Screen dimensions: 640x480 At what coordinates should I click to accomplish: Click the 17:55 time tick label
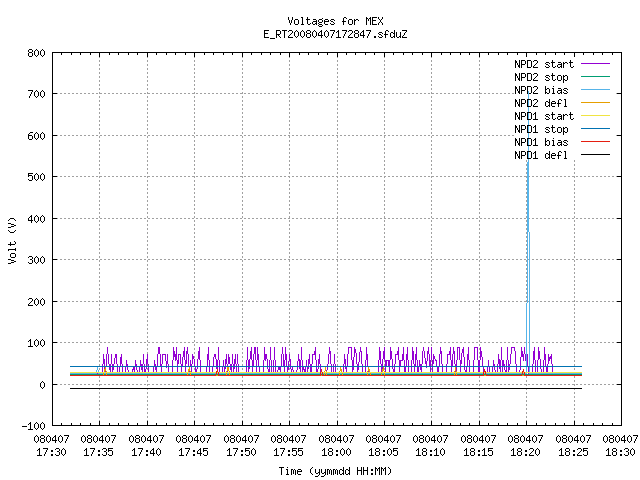(x=288, y=453)
